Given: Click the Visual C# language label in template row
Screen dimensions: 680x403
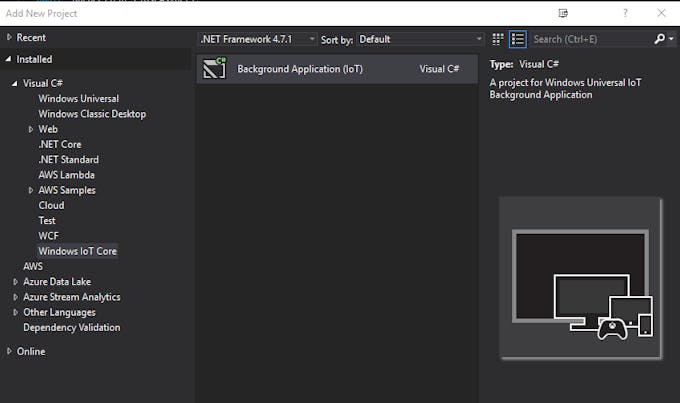Looking at the screenshot, I should pyautogui.click(x=439, y=69).
